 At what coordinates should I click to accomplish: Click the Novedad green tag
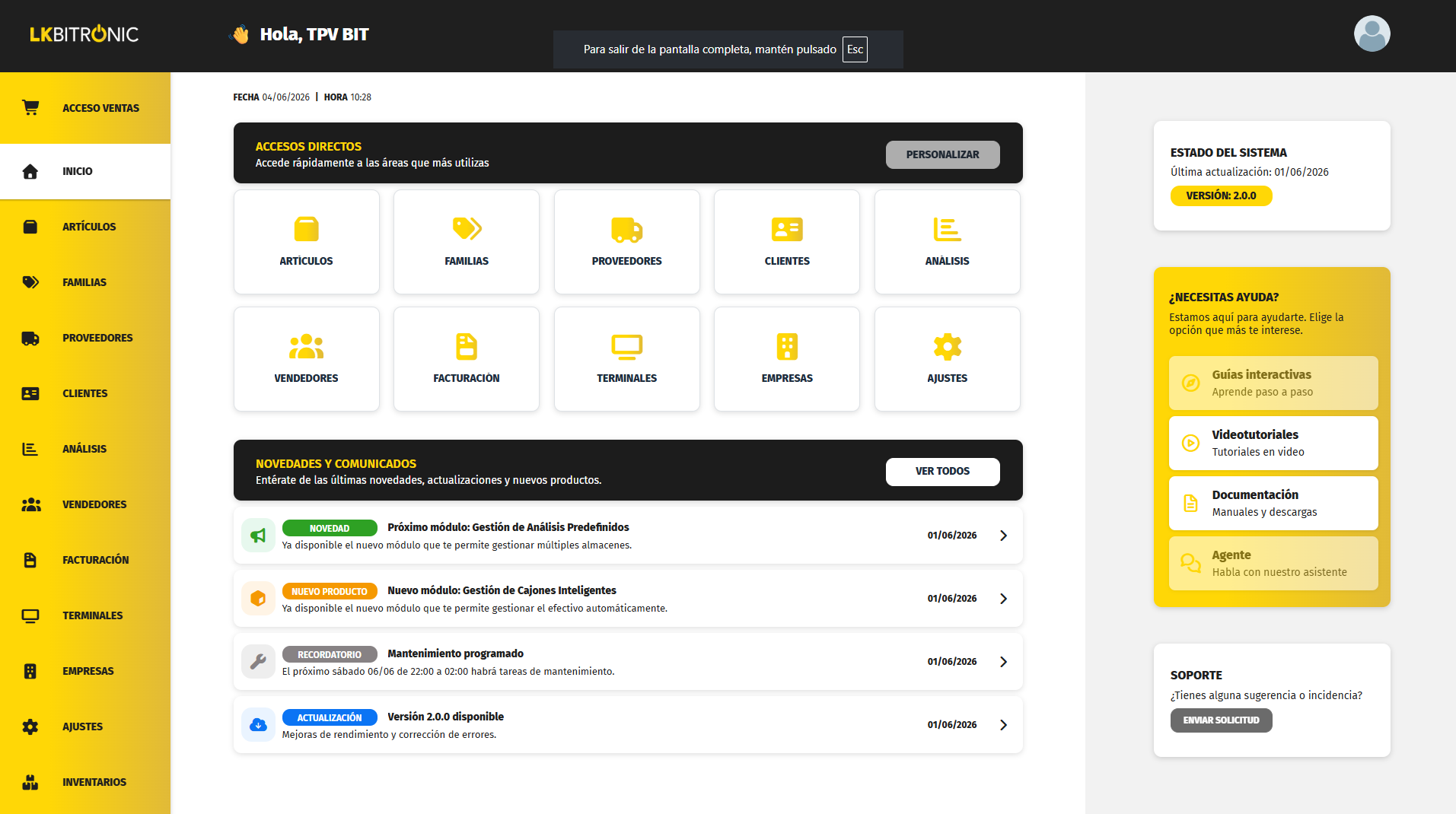click(x=330, y=529)
